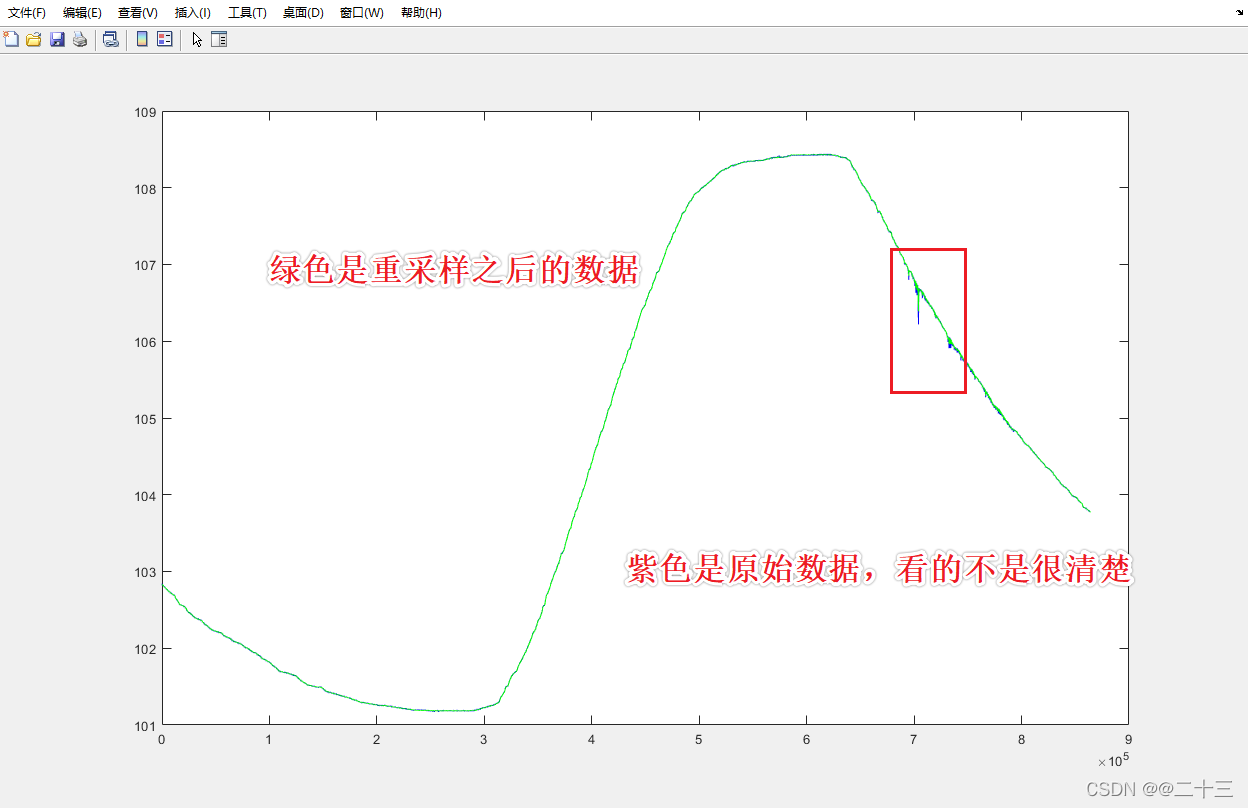The width and height of the screenshot is (1248, 808).
Task: Open a saved figure file
Action: pos(33,39)
